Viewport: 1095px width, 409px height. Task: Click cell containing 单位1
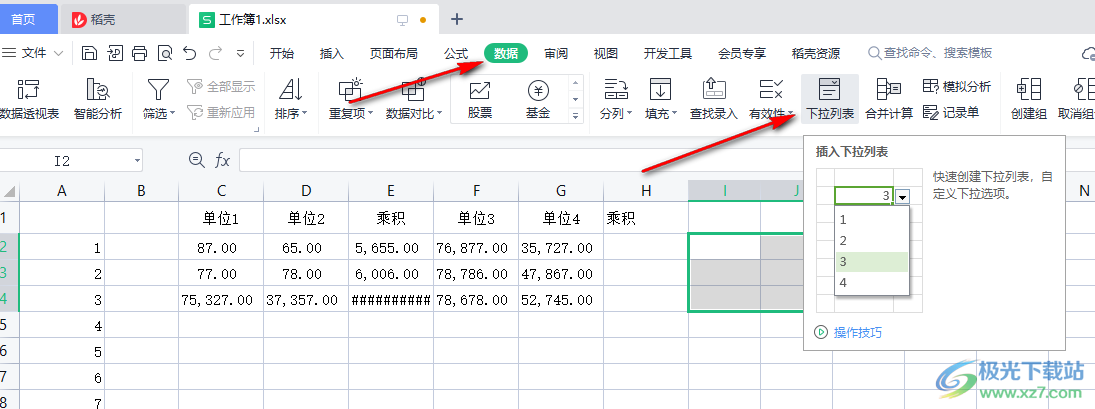tap(221, 219)
